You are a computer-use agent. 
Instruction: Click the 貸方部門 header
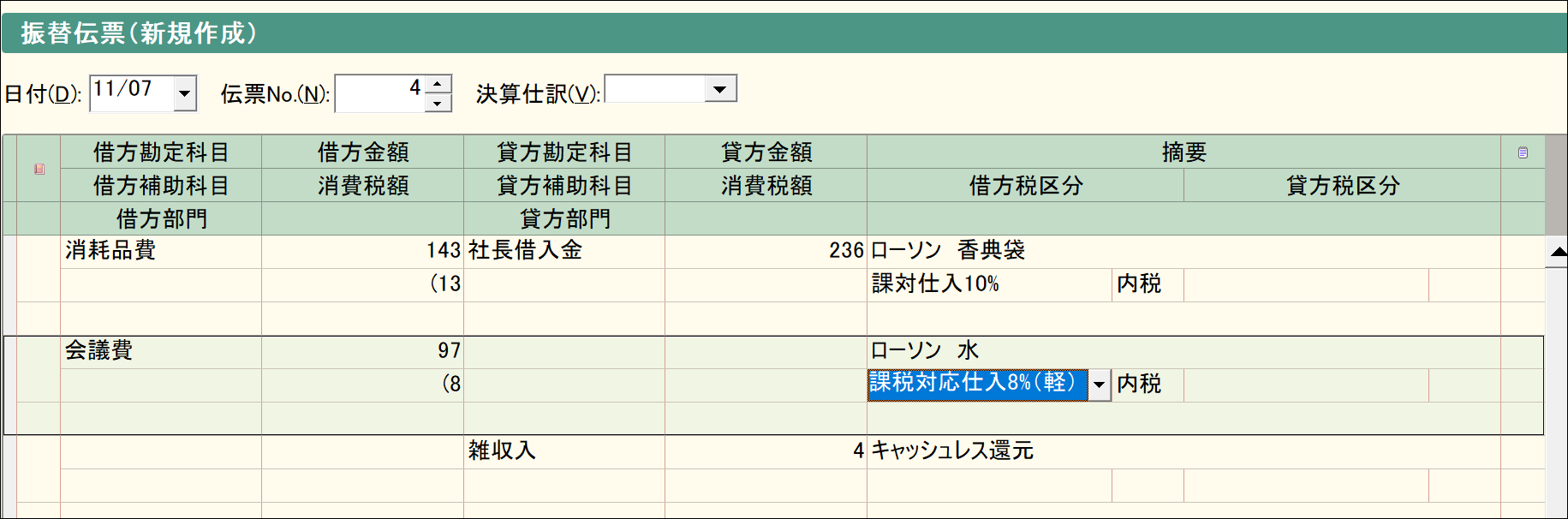564,218
